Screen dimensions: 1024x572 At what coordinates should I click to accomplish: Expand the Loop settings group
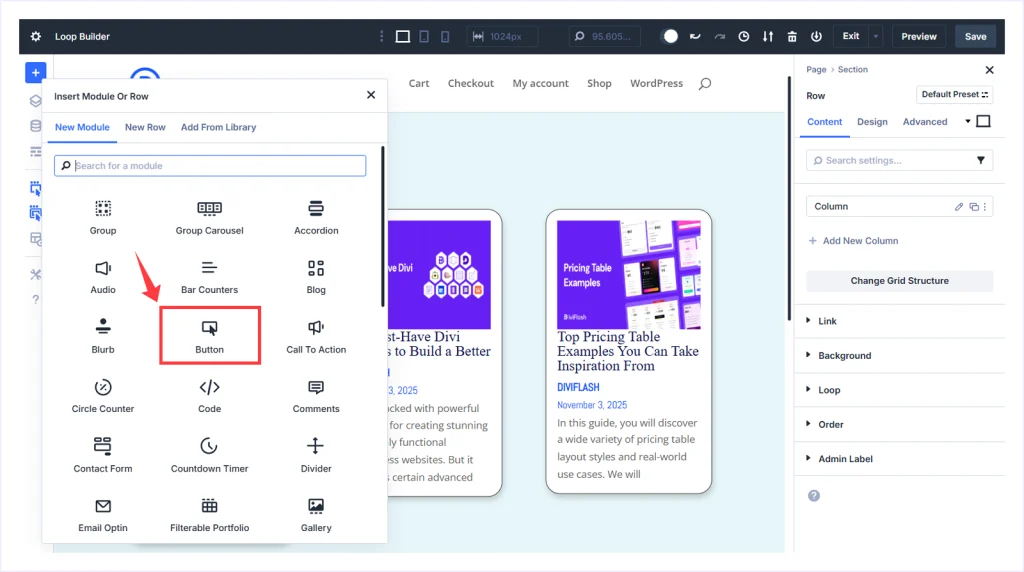coord(829,390)
